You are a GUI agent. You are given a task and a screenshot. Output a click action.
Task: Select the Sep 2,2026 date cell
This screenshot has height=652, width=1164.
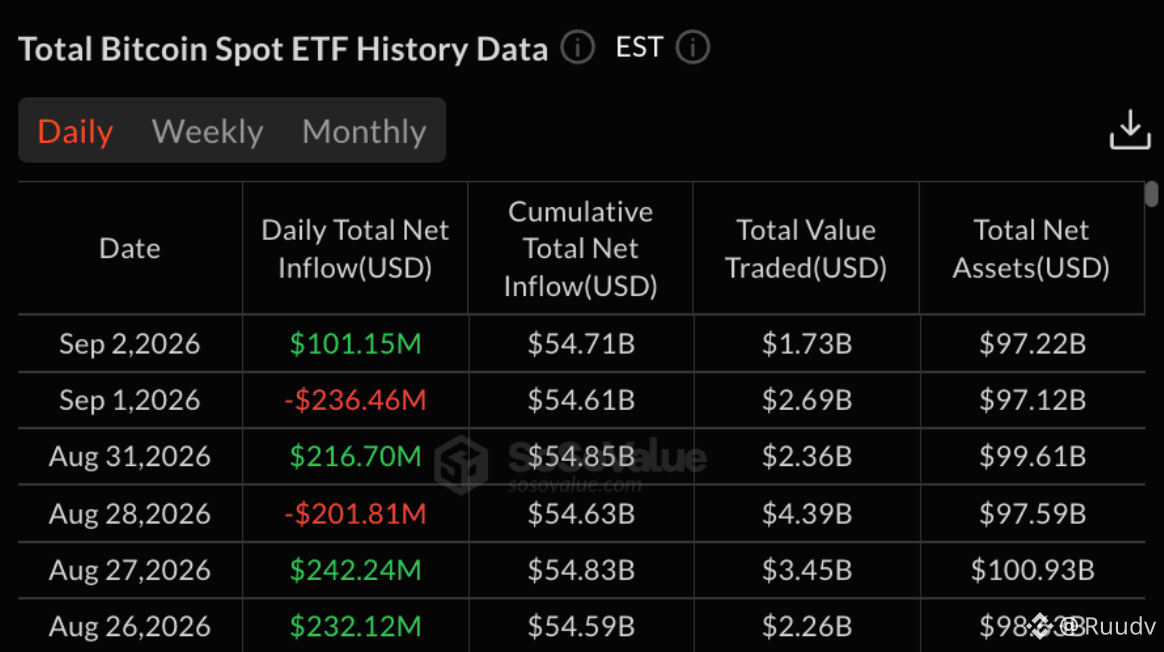[130, 344]
